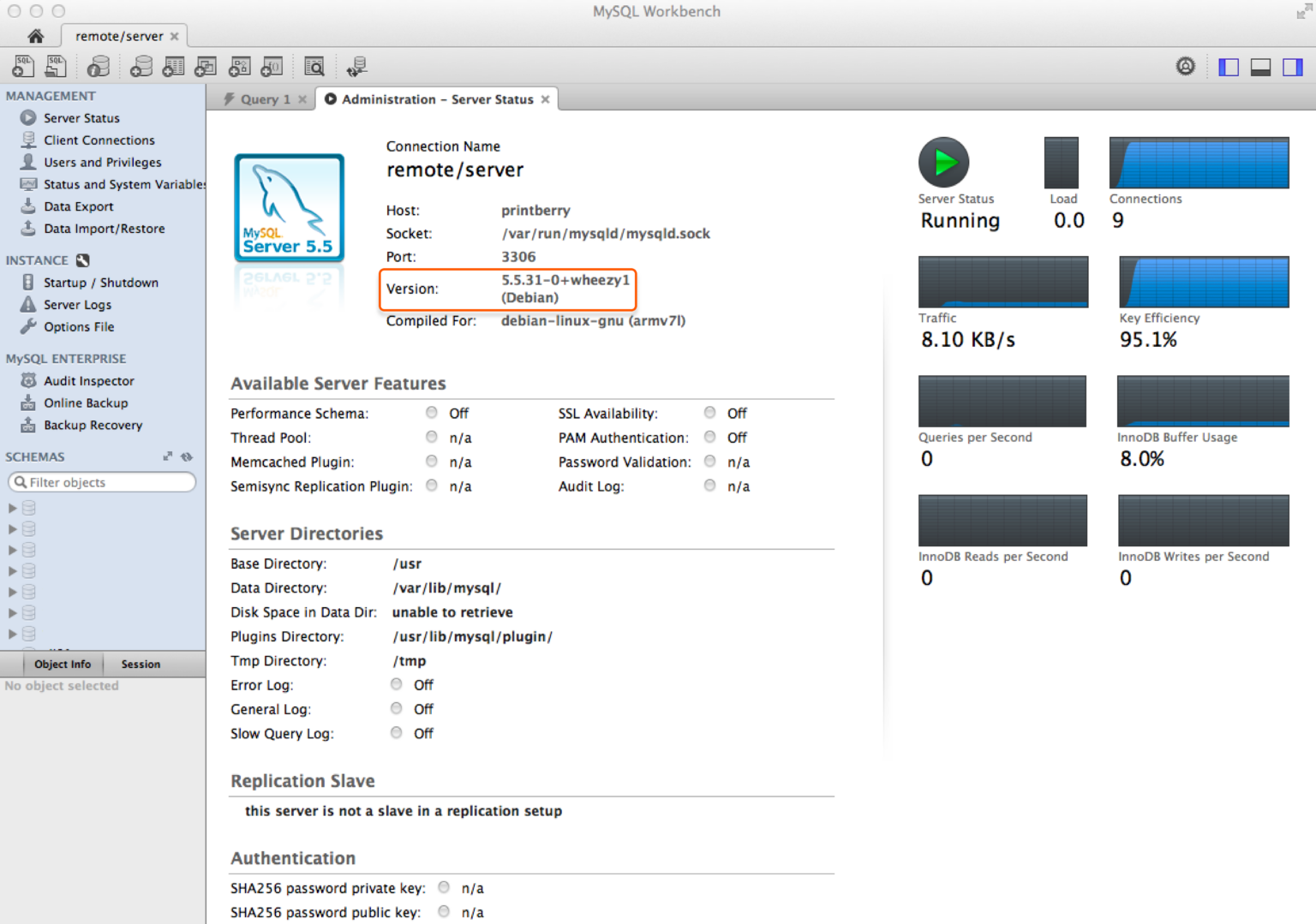The image size is (1316, 924).
Task: Open the search table data tool
Action: point(314,66)
